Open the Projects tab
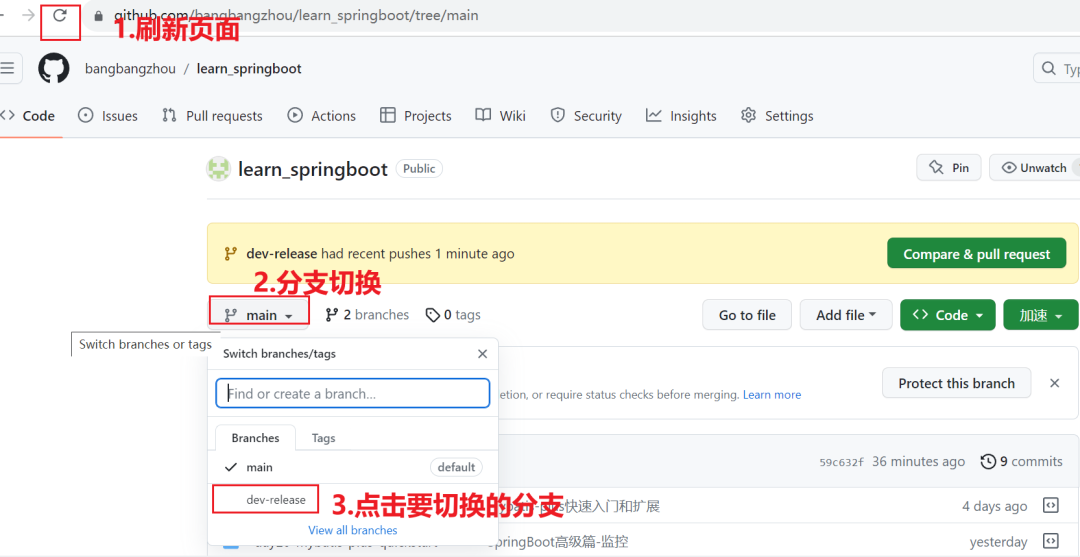The width and height of the screenshot is (1080, 557). [415, 116]
